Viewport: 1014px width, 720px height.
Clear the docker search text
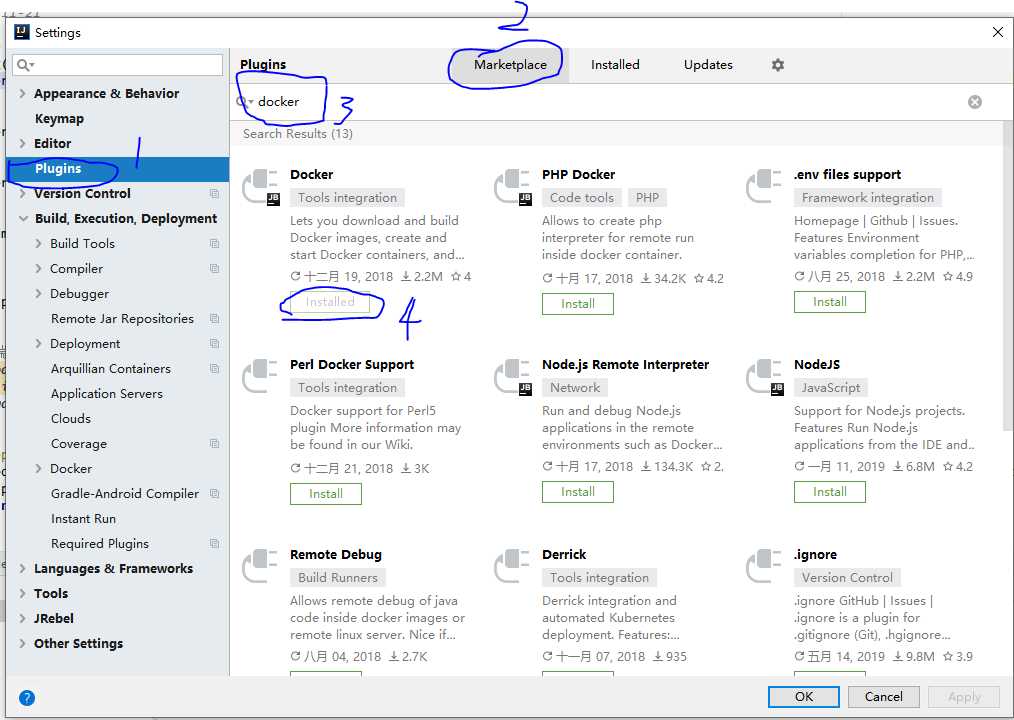(975, 102)
